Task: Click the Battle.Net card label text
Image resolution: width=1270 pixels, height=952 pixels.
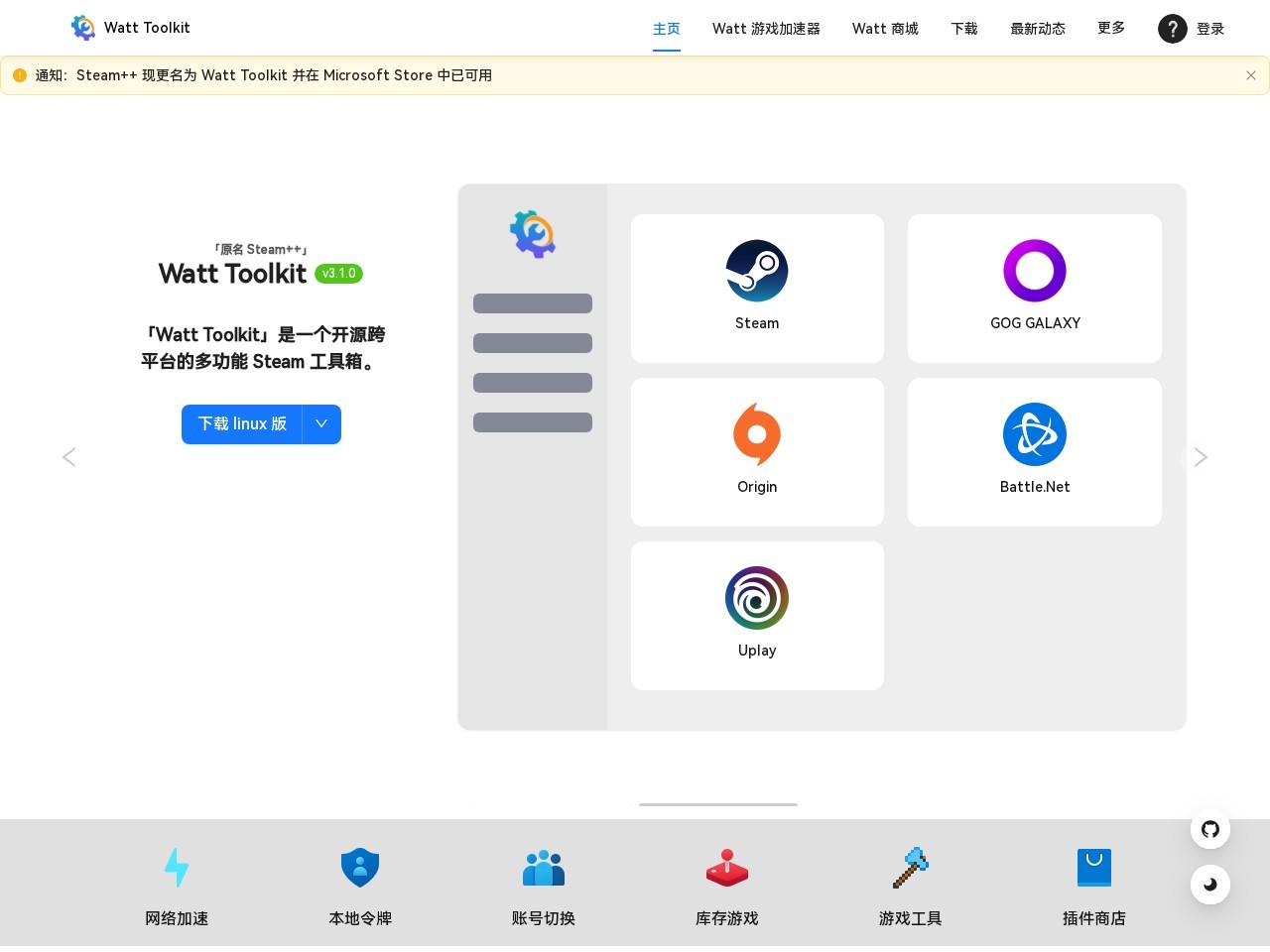Action: tap(1035, 487)
